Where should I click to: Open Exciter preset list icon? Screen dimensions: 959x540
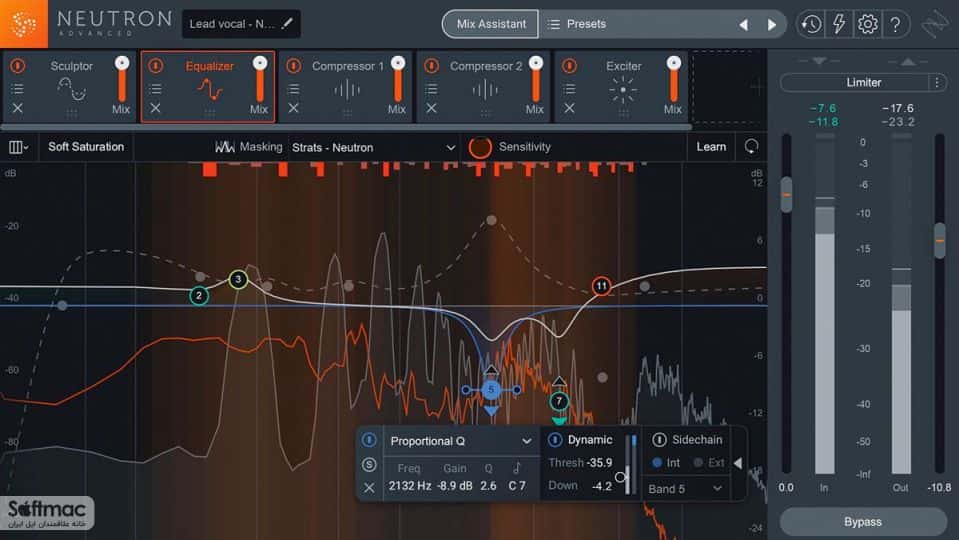pyautogui.click(x=569, y=89)
